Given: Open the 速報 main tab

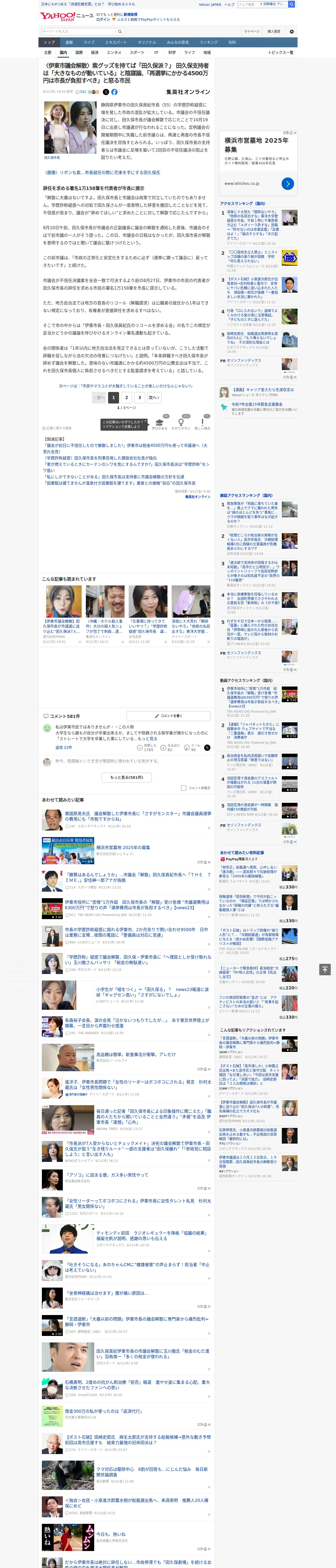Looking at the screenshot, I should tap(69, 43).
